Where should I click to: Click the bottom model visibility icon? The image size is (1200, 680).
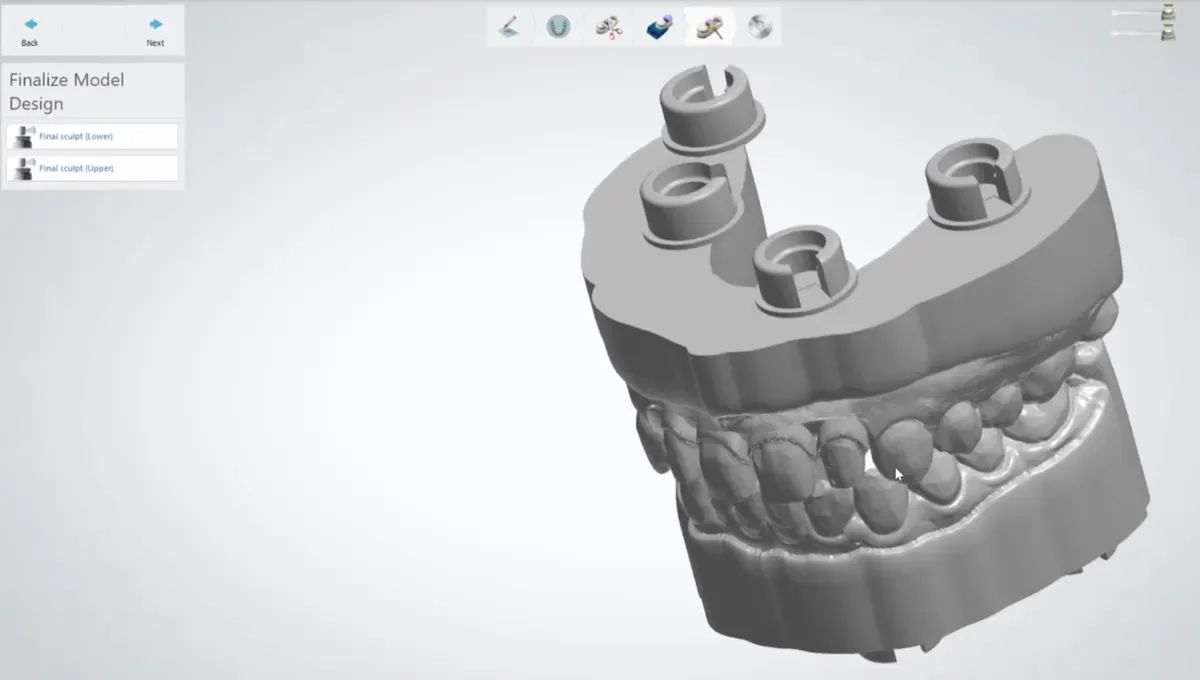[x=1168, y=32]
